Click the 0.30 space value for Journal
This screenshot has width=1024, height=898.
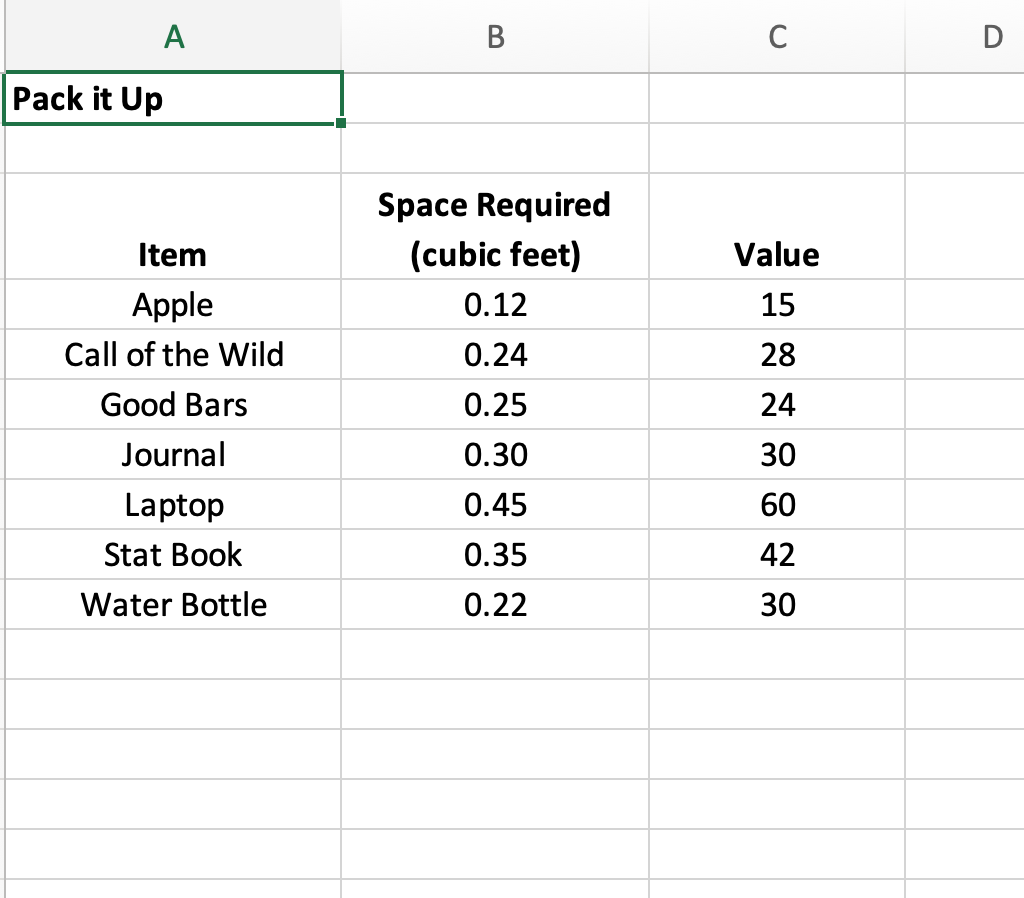[495, 455]
